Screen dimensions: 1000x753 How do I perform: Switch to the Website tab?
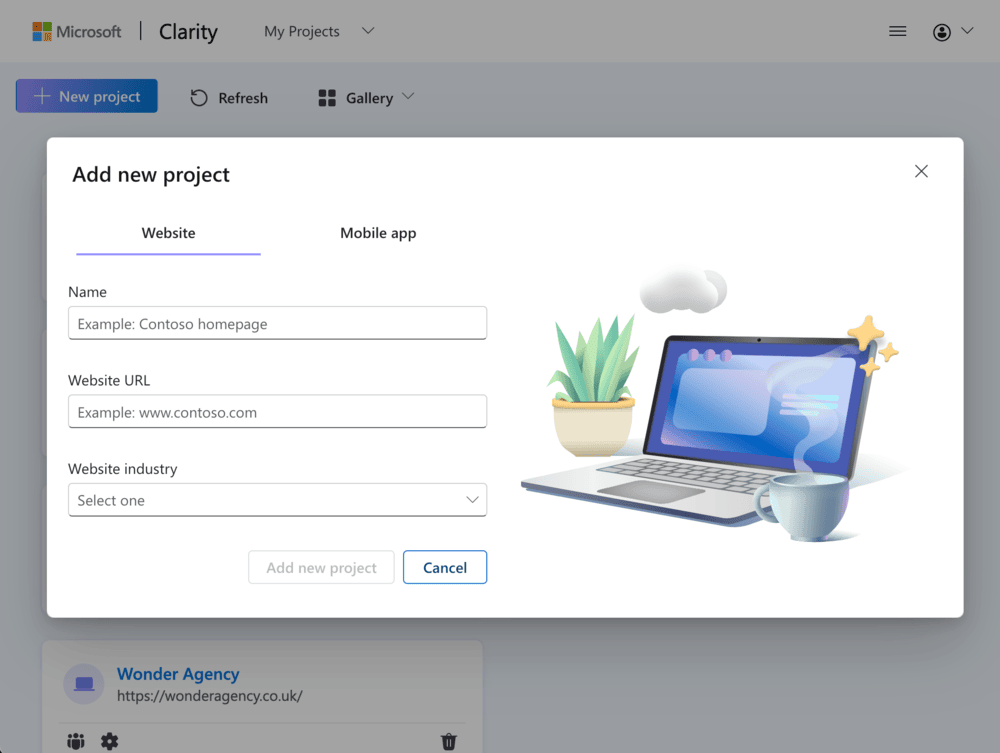(x=168, y=233)
